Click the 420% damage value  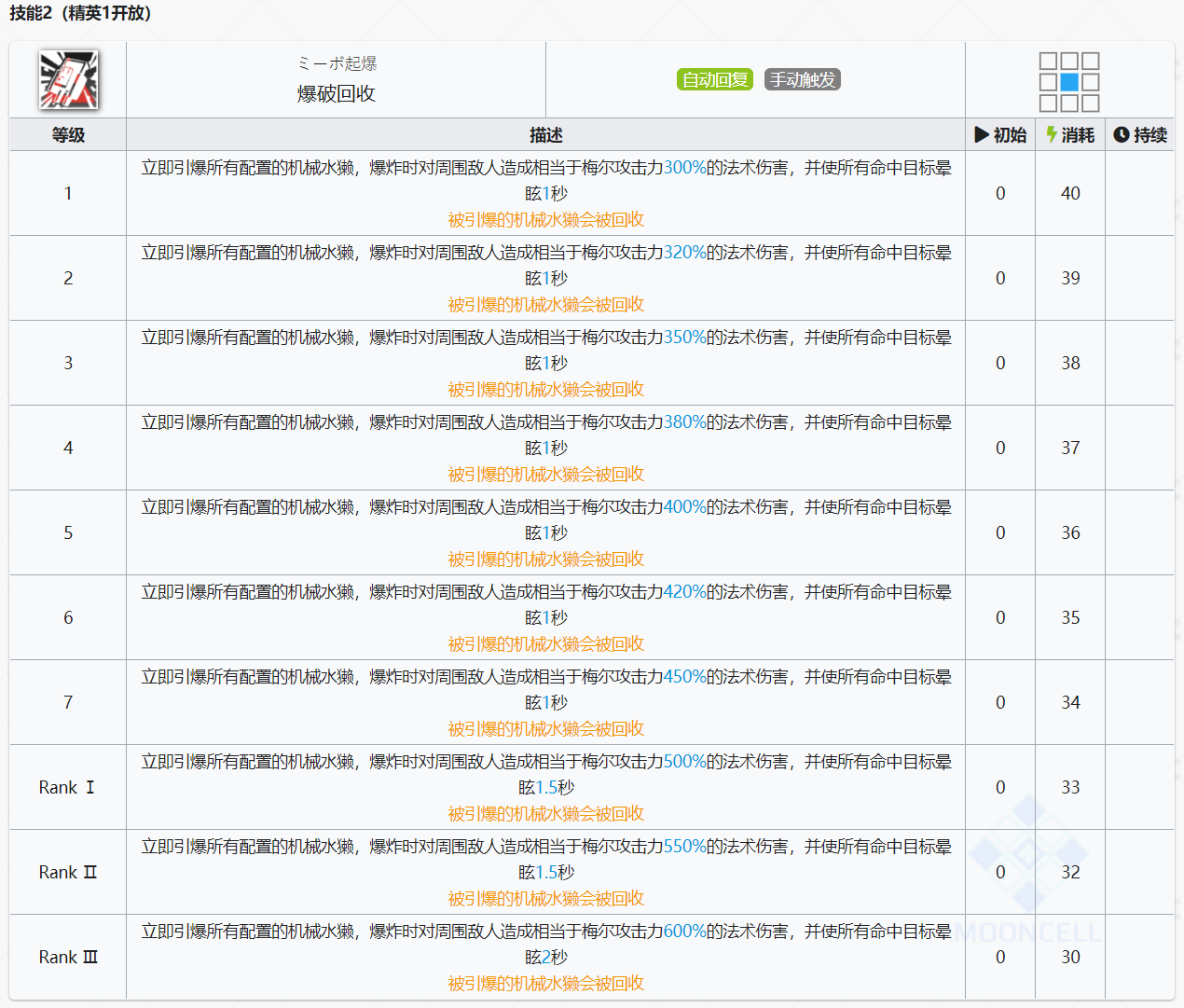[x=685, y=592]
